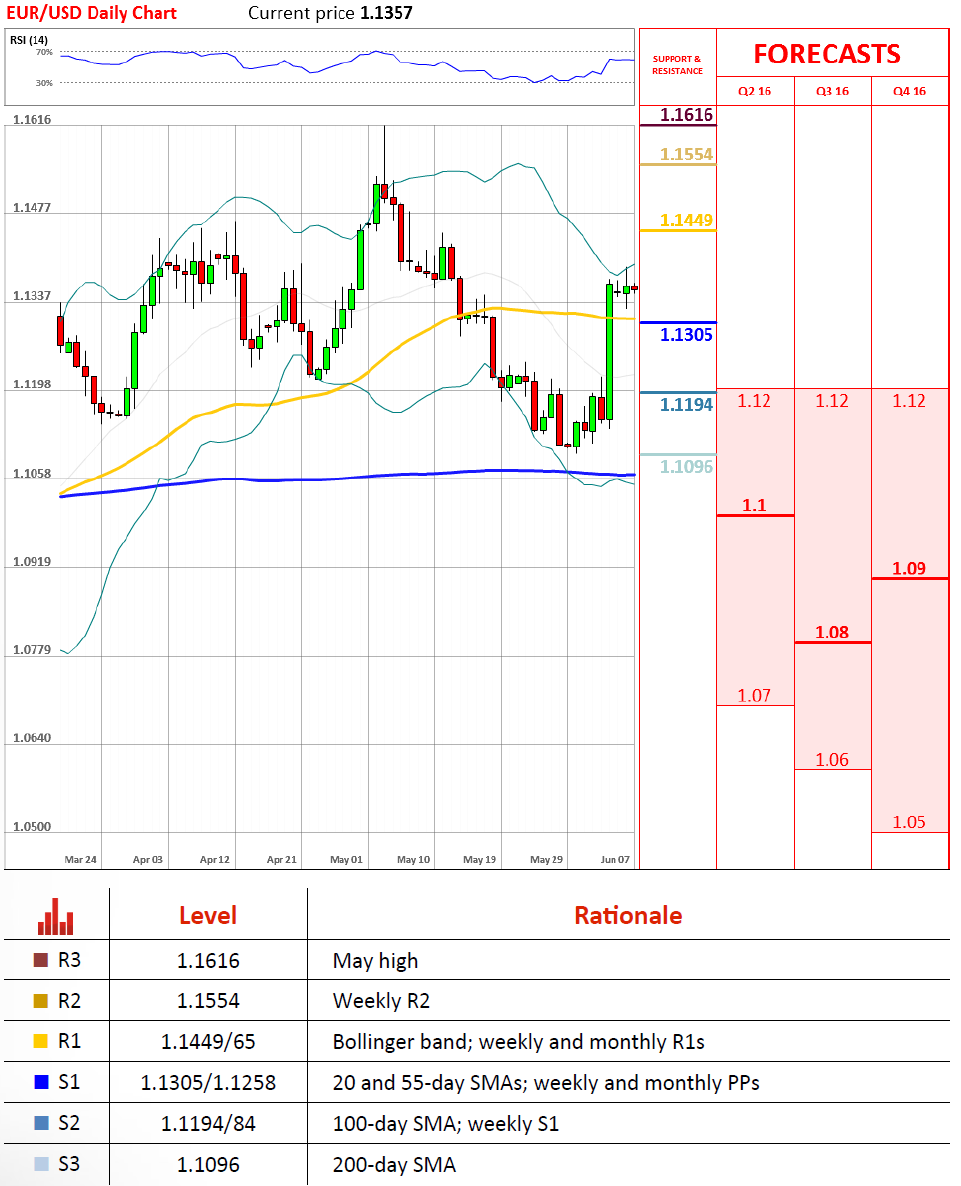Click the Q3 16 low forecast 1.06
Image resolution: width=961 pixels, height=1186 pixels.
coord(832,760)
